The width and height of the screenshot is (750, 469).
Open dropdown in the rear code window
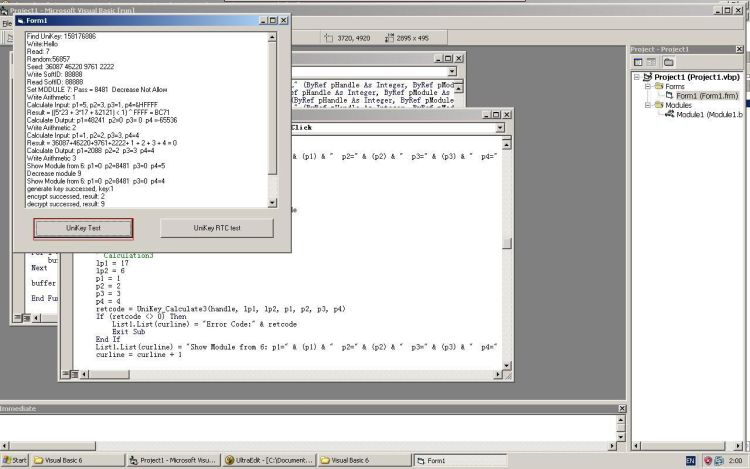pyautogui.click(x=452, y=72)
